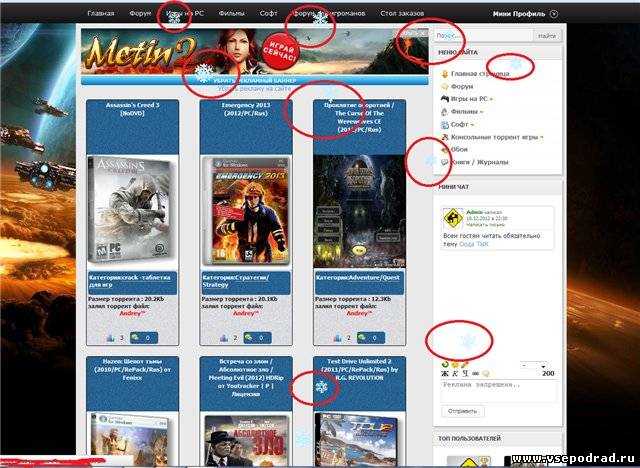This screenshot has width=640, height=468.
Task: Click the Найти search button
Action: [x=547, y=36]
